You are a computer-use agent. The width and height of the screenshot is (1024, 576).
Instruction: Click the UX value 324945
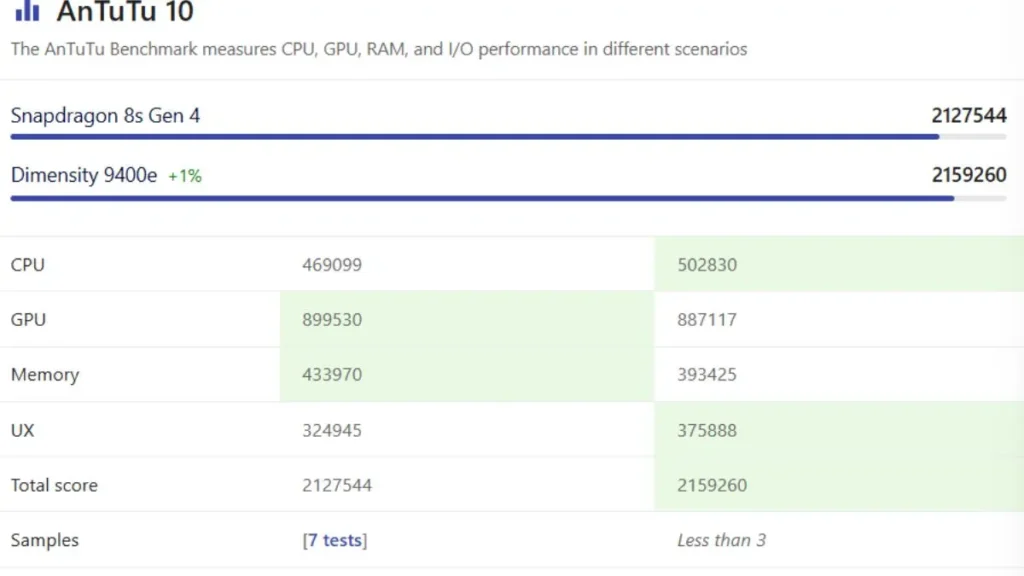[332, 430]
